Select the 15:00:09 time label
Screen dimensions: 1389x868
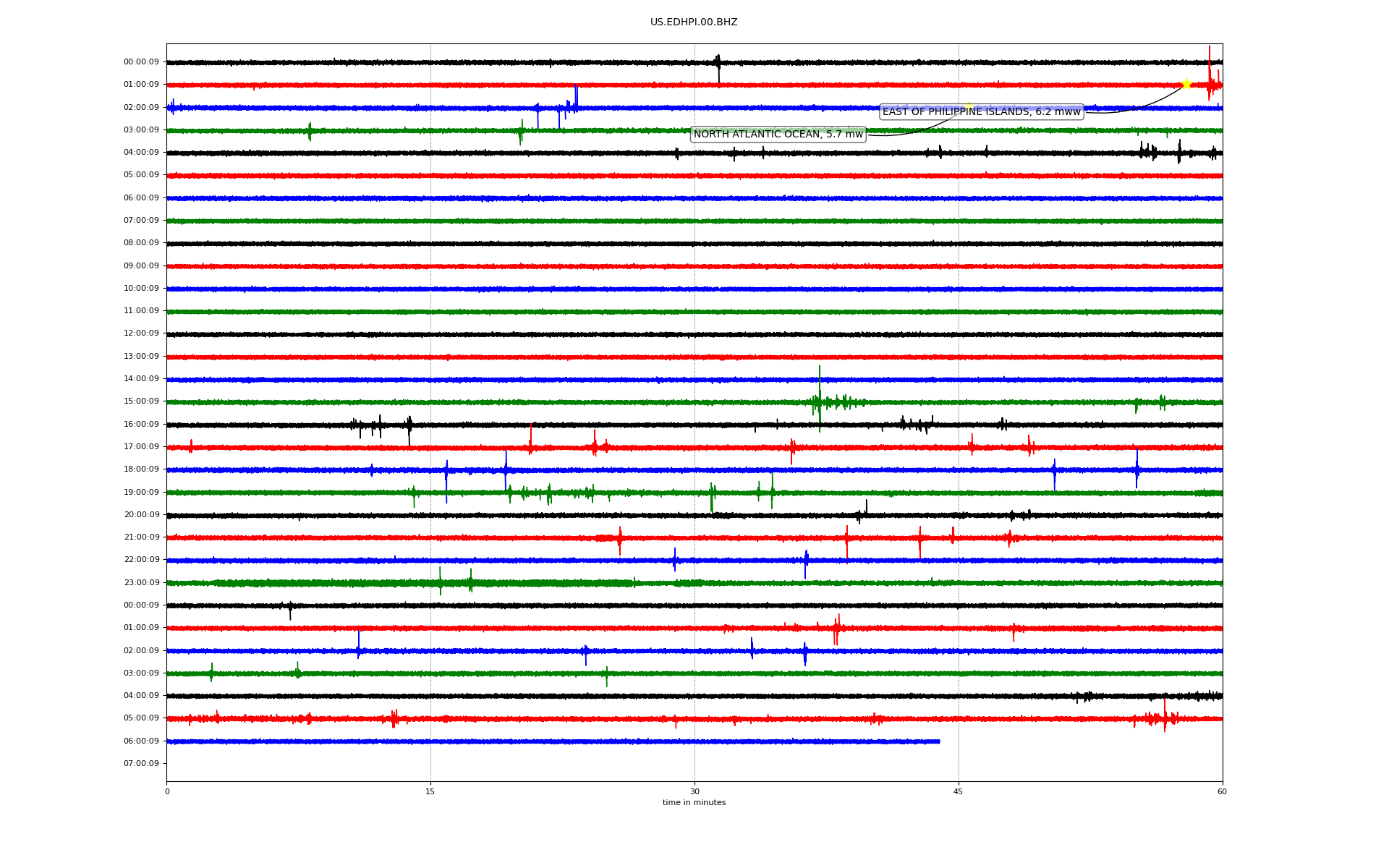tap(141, 401)
